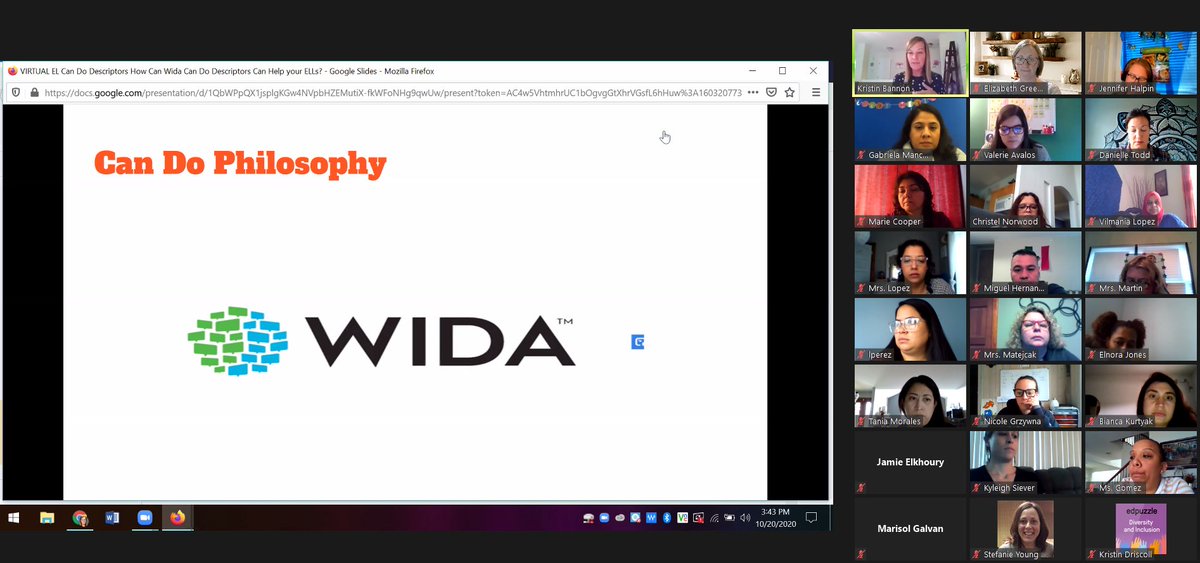Click Kristin Driscoll's edpuzzle tile
The height and width of the screenshot is (563, 1200).
point(1140,529)
